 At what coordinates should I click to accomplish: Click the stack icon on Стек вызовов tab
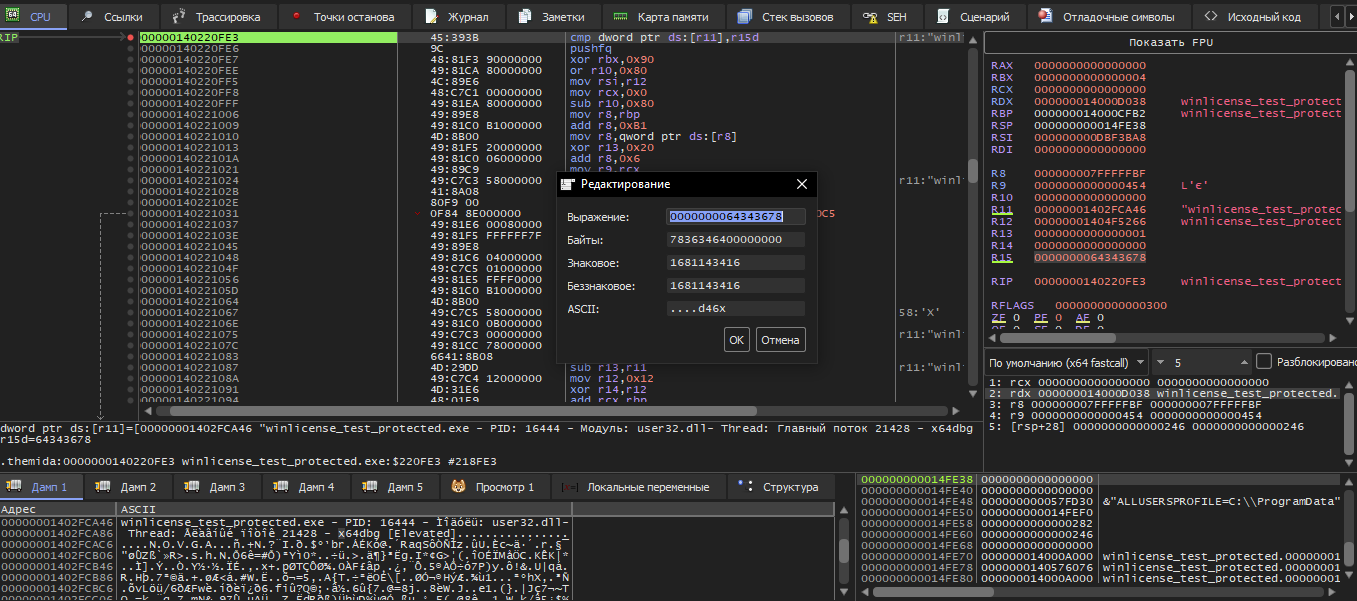click(x=745, y=17)
